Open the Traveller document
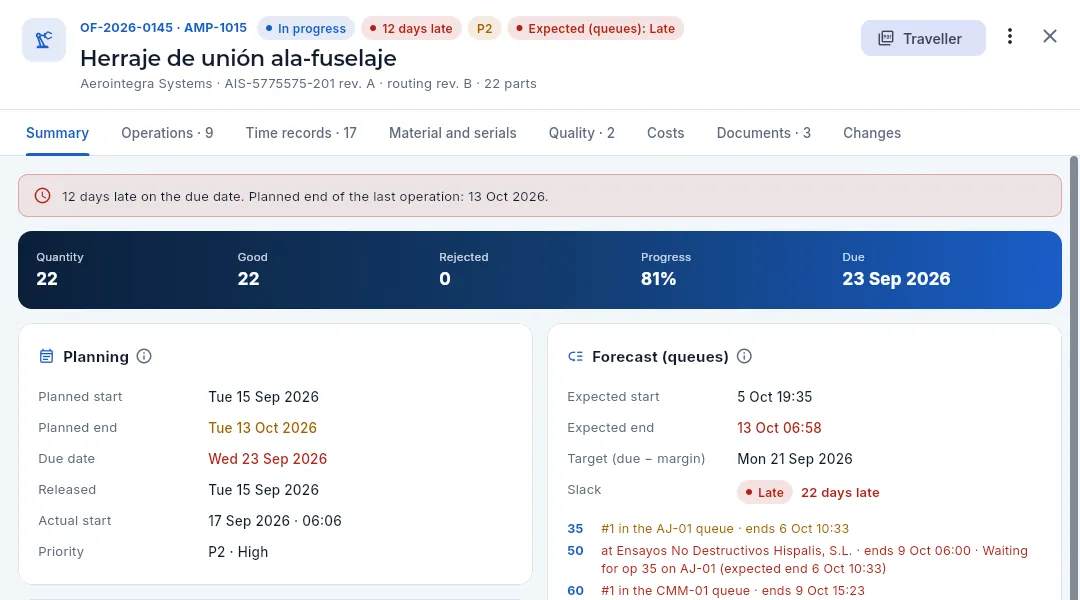The height and width of the screenshot is (600, 1080). (923, 38)
